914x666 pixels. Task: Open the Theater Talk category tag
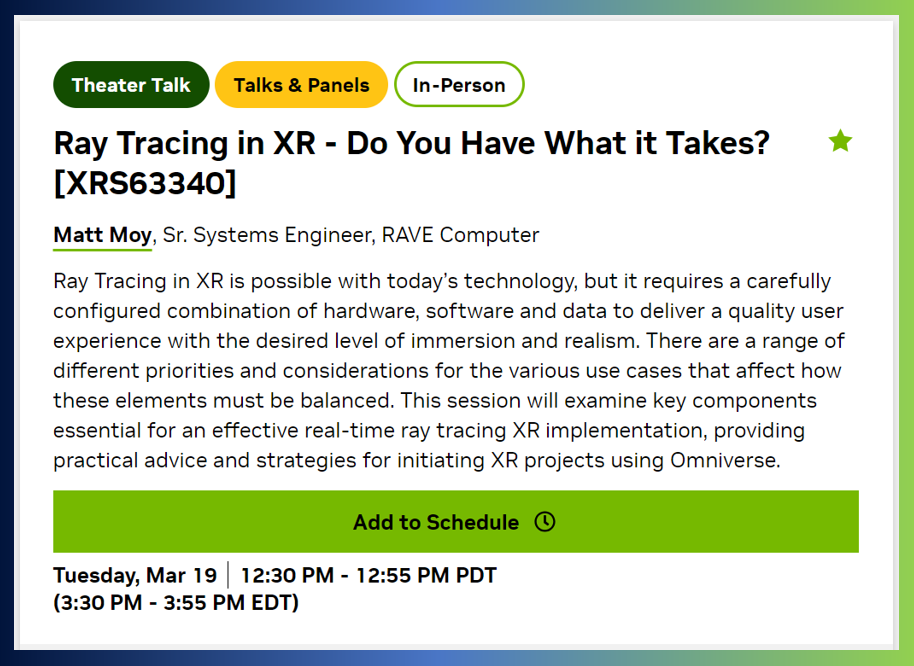click(131, 84)
